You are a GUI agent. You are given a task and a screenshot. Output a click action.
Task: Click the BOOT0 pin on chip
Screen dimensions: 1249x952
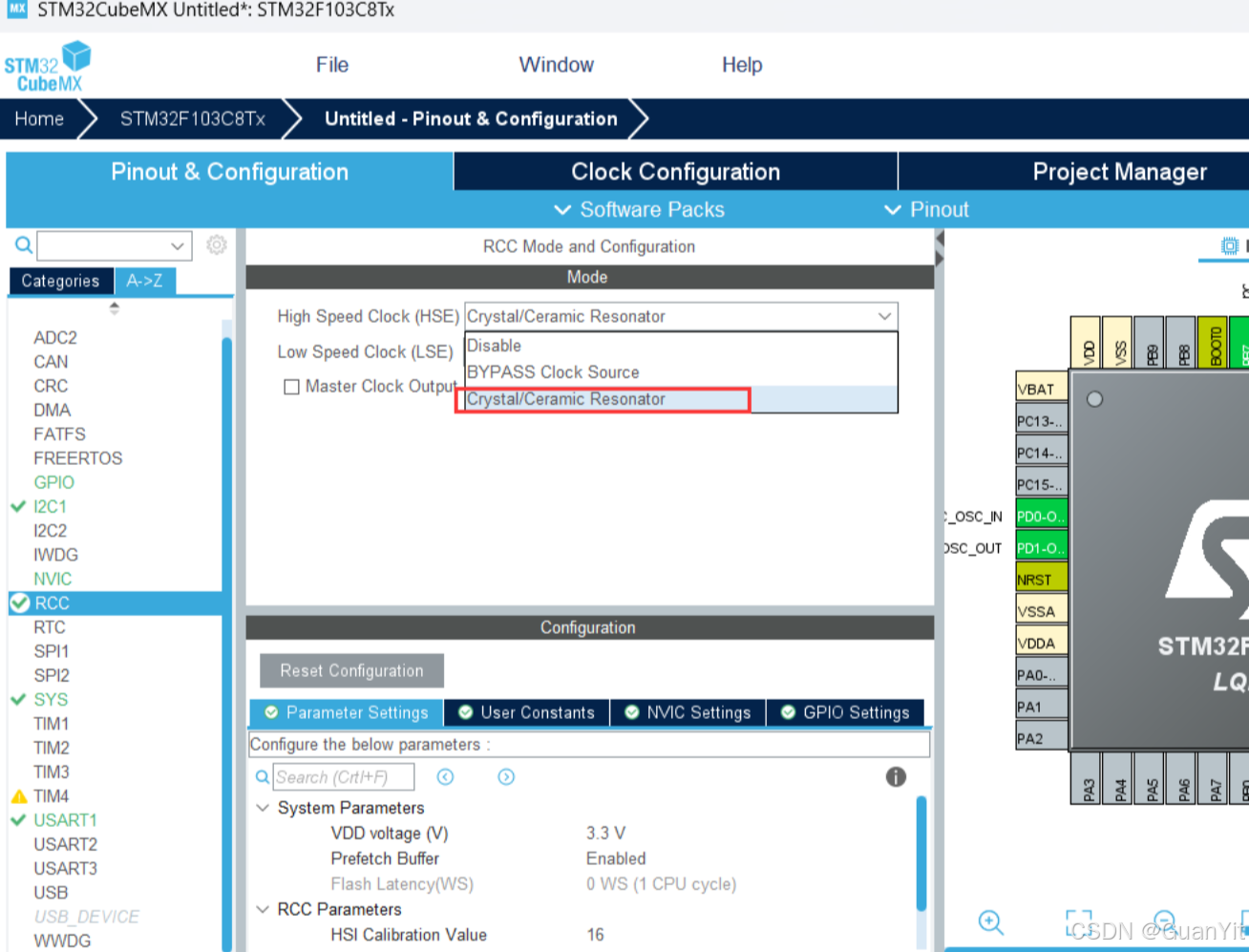click(x=1215, y=344)
